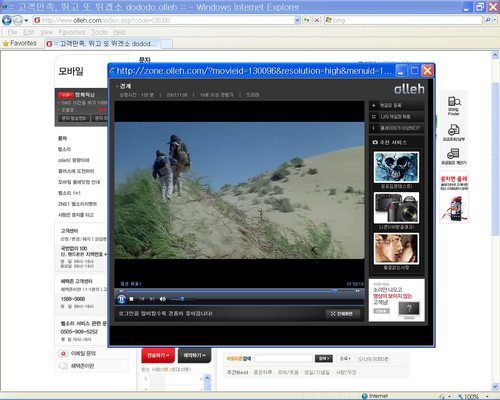
Task: Open the kissing couple movie thumbnail
Action: click(x=396, y=249)
